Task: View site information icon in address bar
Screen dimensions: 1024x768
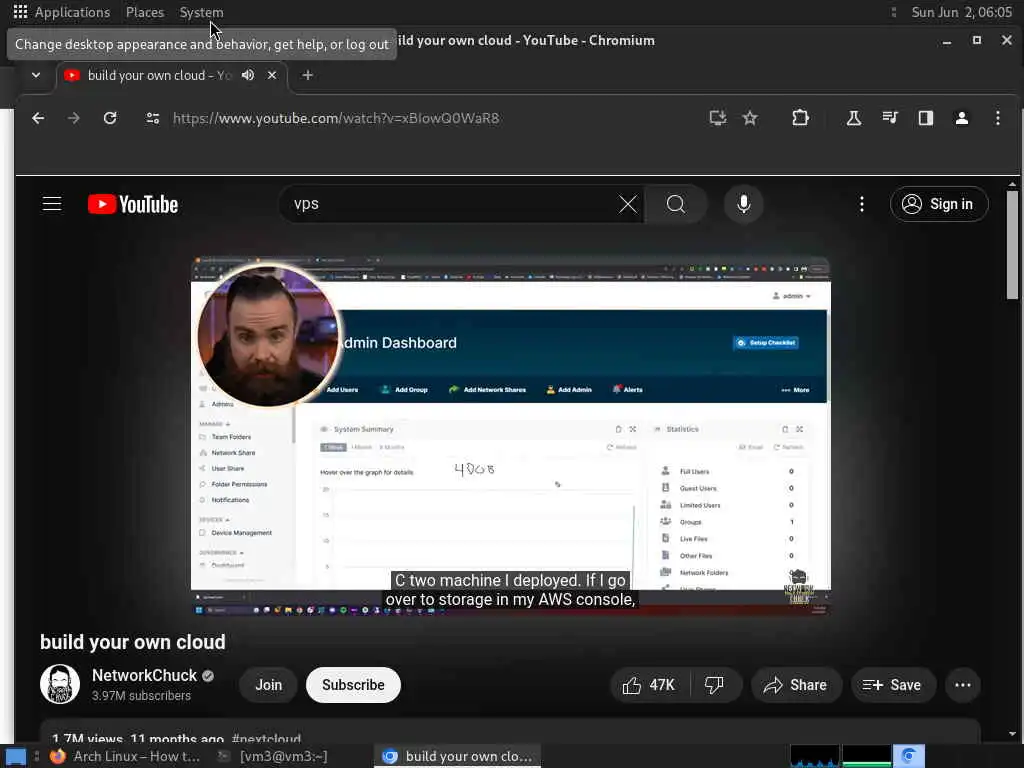Action: 153,118
